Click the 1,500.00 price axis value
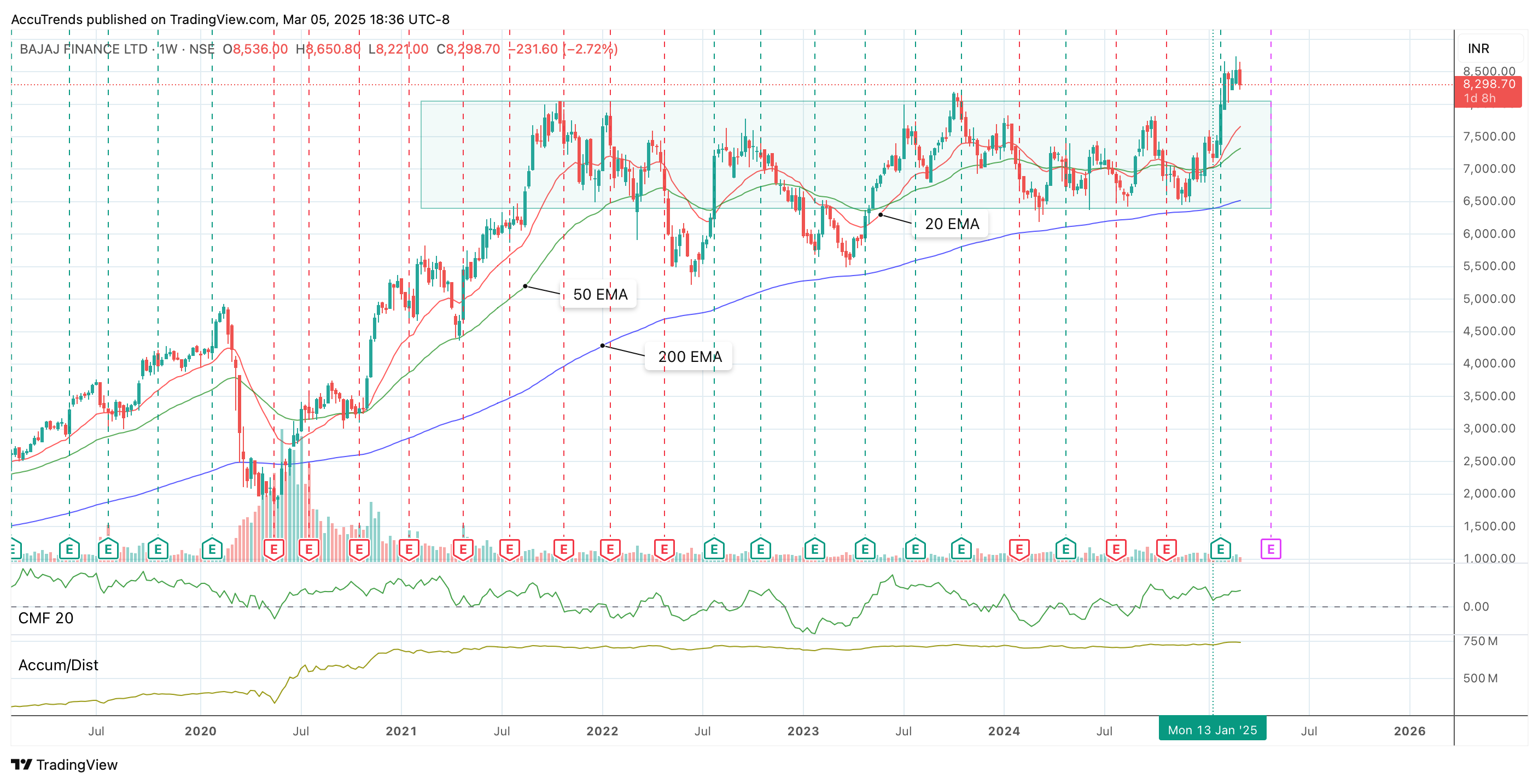This screenshot has width=1539, height=784. click(x=1489, y=526)
